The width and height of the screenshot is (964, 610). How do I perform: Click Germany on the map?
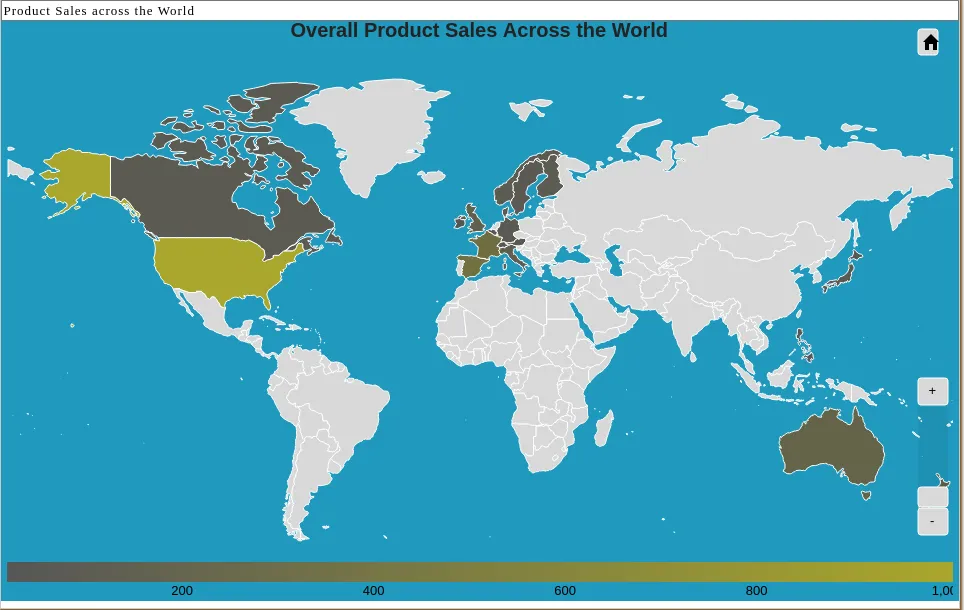[508, 232]
